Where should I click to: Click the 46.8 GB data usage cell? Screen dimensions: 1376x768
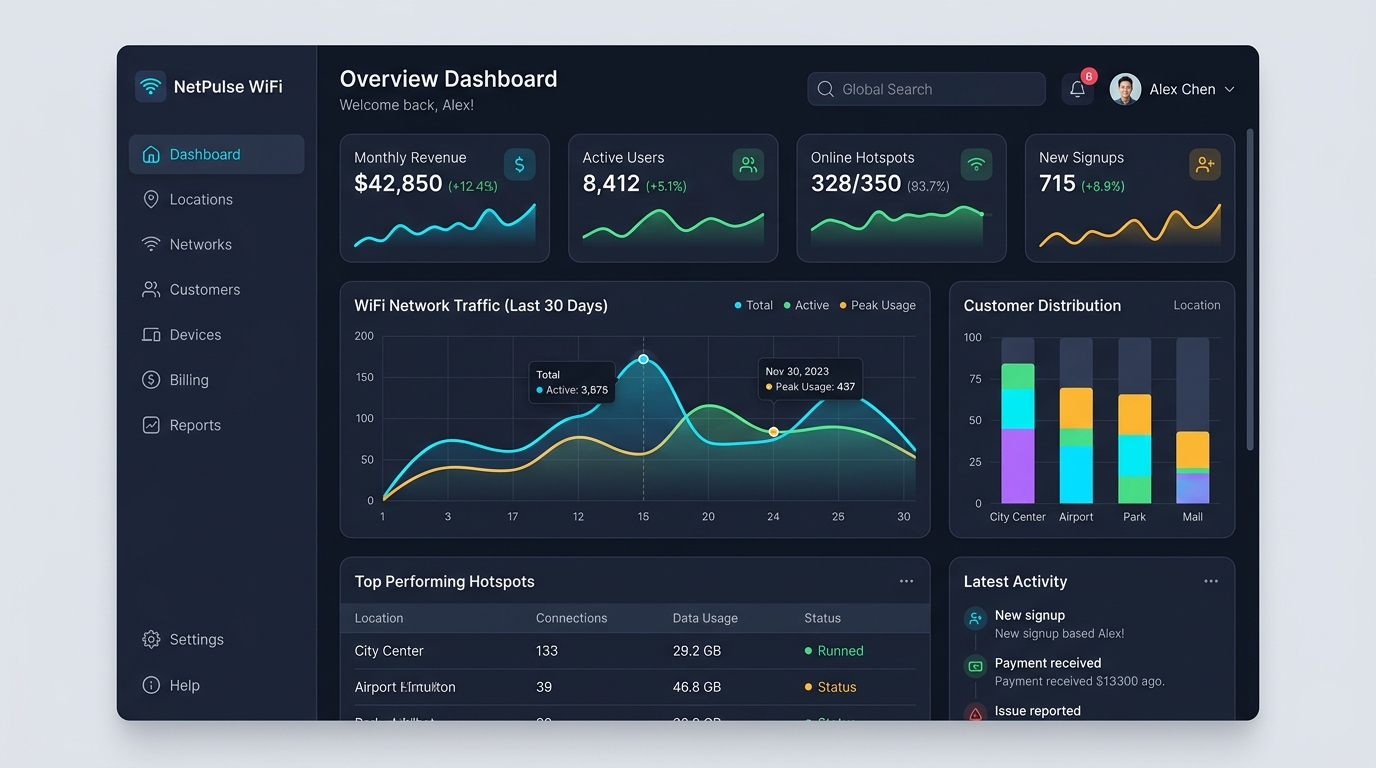(x=697, y=687)
